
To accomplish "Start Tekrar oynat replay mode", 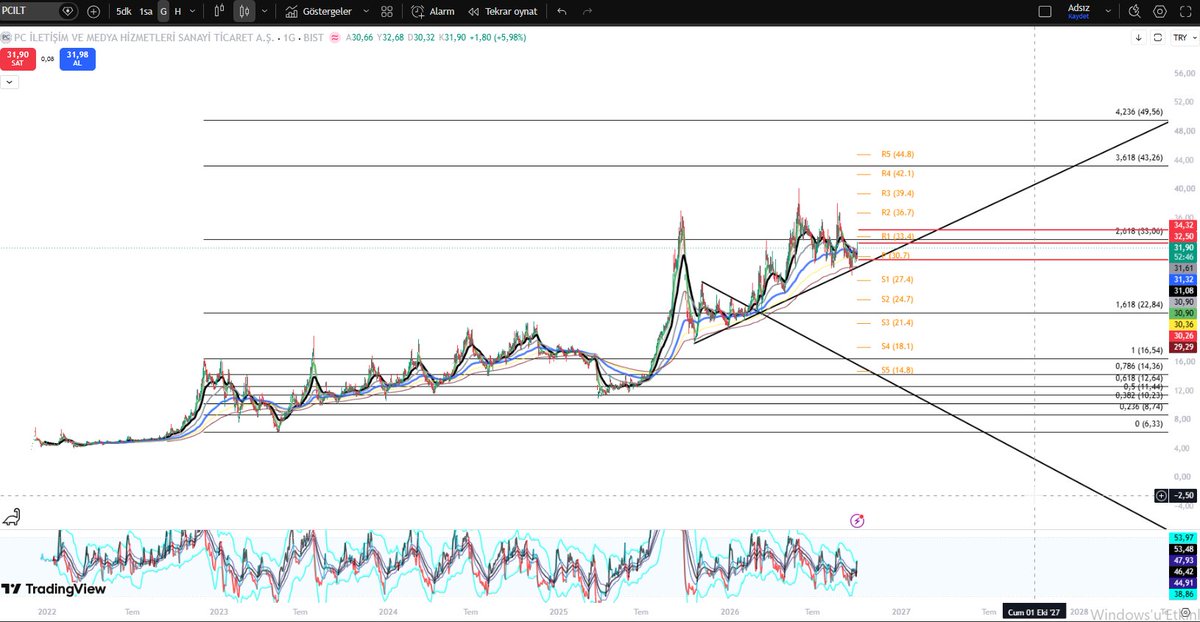I will [502, 12].
